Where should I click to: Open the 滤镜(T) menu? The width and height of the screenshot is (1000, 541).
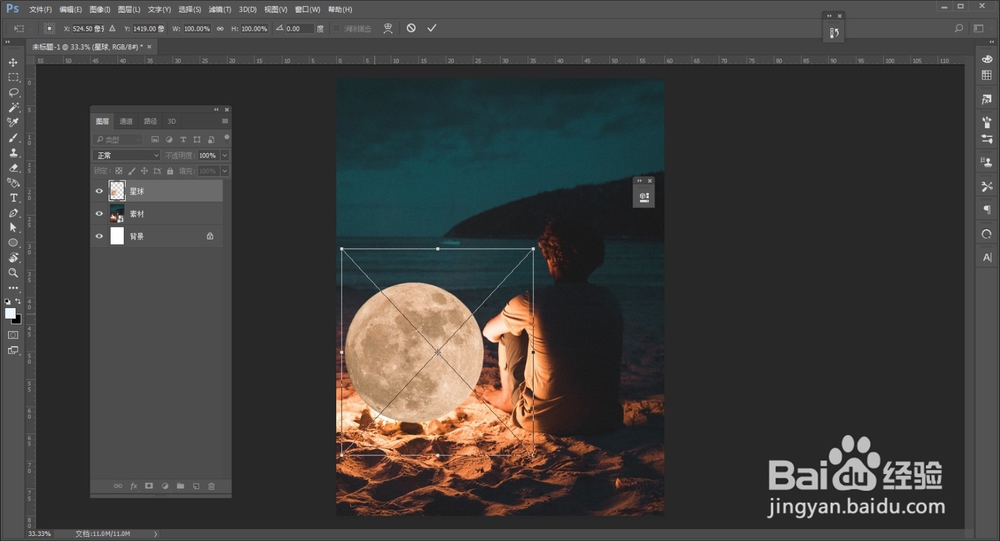[x=219, y=10]
